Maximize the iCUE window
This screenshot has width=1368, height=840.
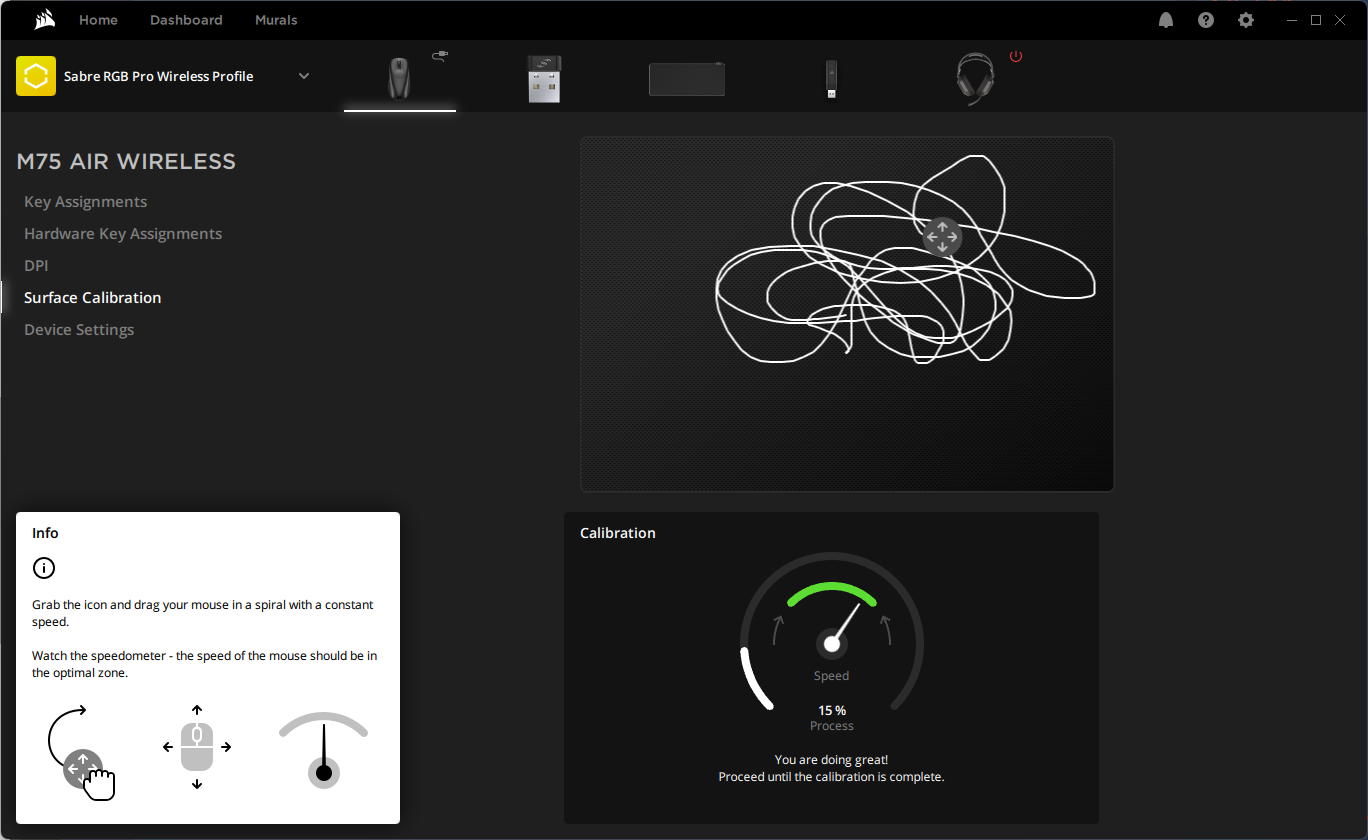pyautogui.click(x=1316, y=20)
